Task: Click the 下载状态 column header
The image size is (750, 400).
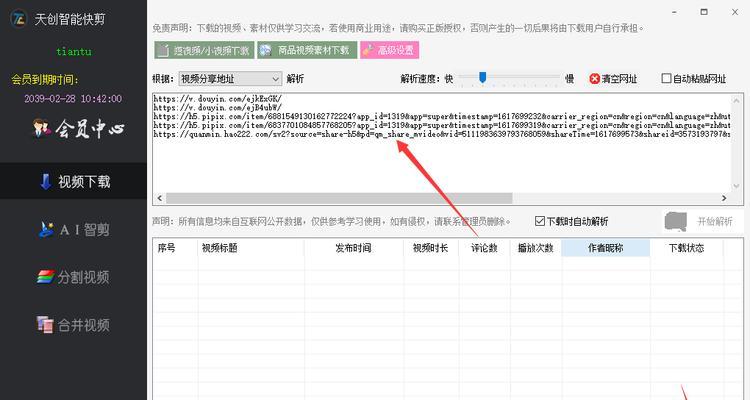Action: (686, 248)
